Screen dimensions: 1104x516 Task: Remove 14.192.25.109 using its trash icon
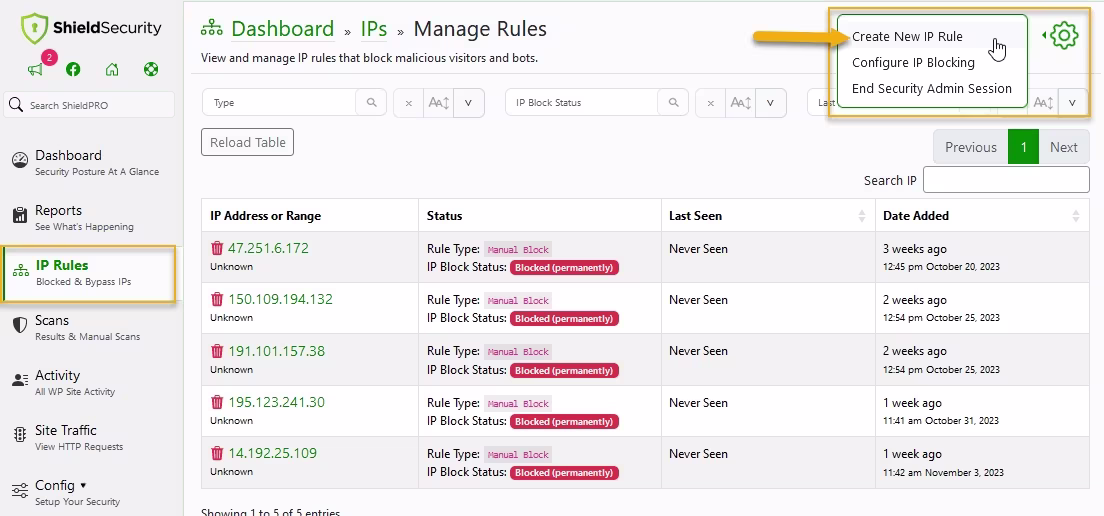pyautogui.click(x=217, y=453)
